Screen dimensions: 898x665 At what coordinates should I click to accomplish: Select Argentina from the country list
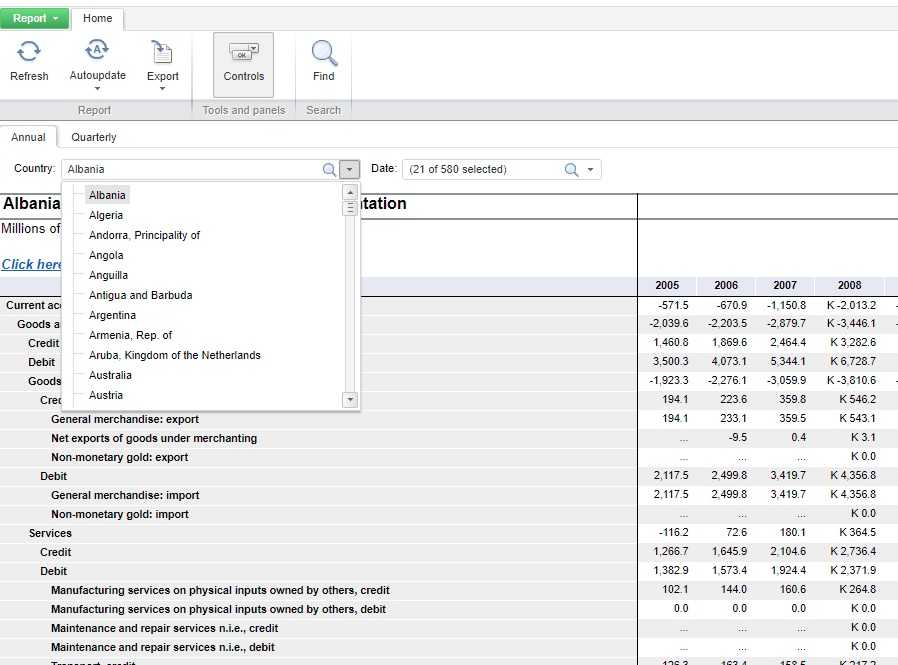[112, 315]
